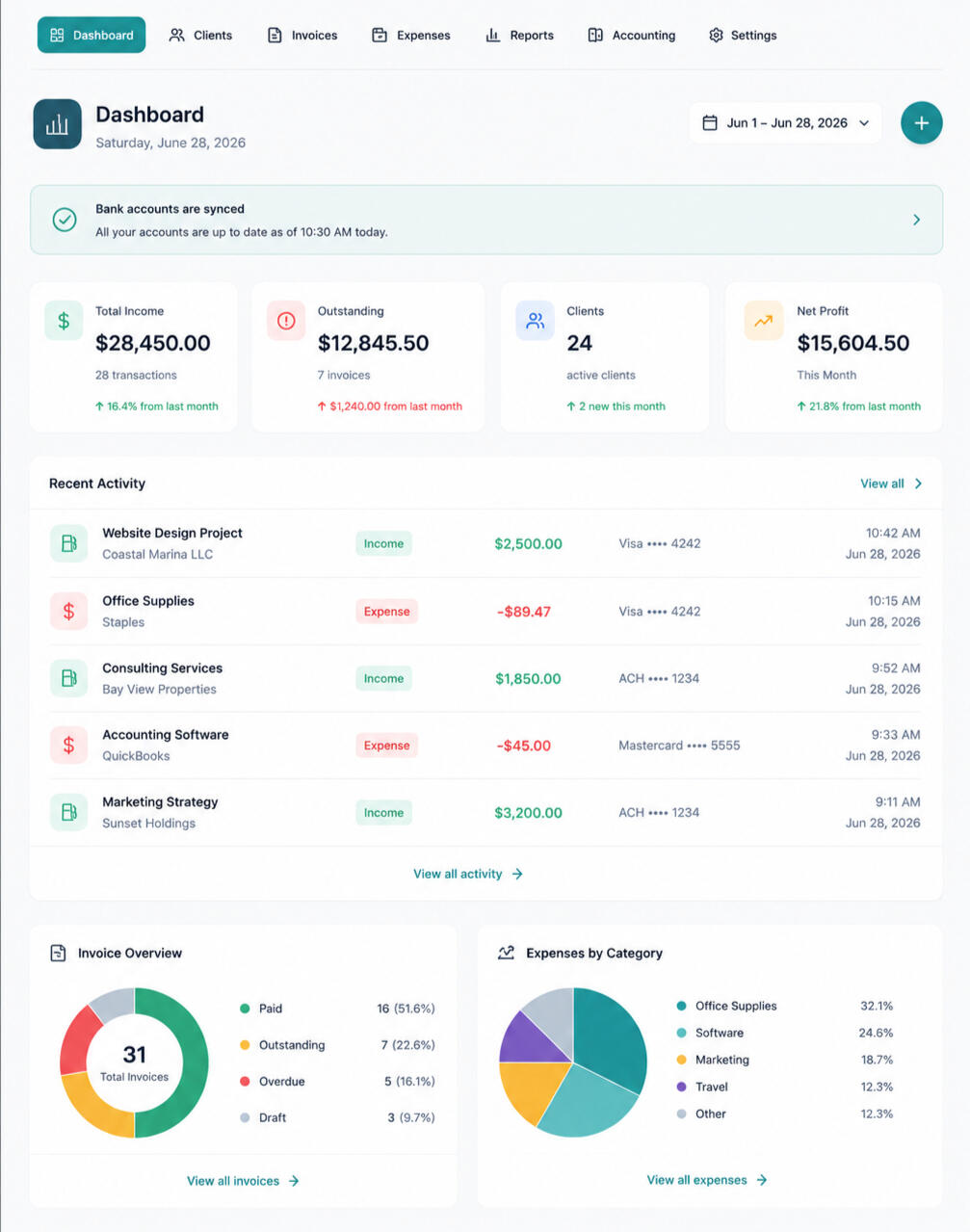This screenshot has height=1232, width=970.
Task: Click the Total Income dollar icon
Action: (x=64, y=321)
